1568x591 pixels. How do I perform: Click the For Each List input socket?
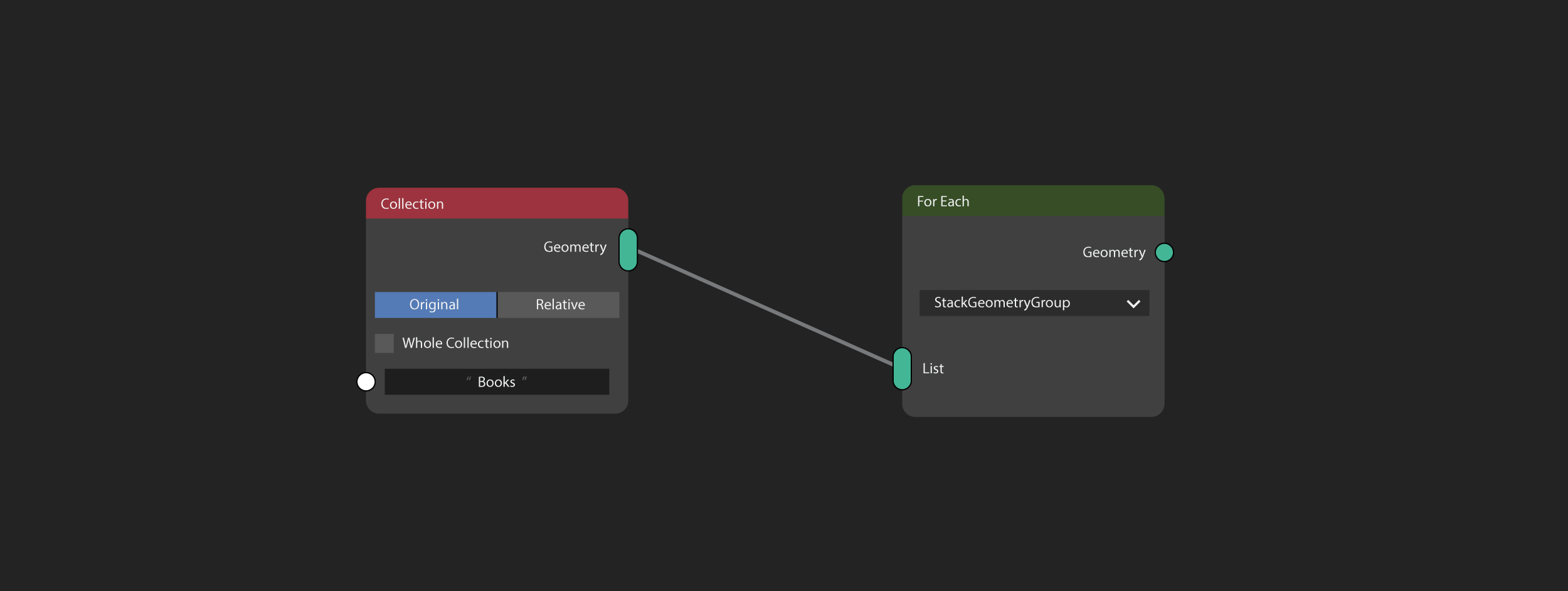click(x=902, y=369)
